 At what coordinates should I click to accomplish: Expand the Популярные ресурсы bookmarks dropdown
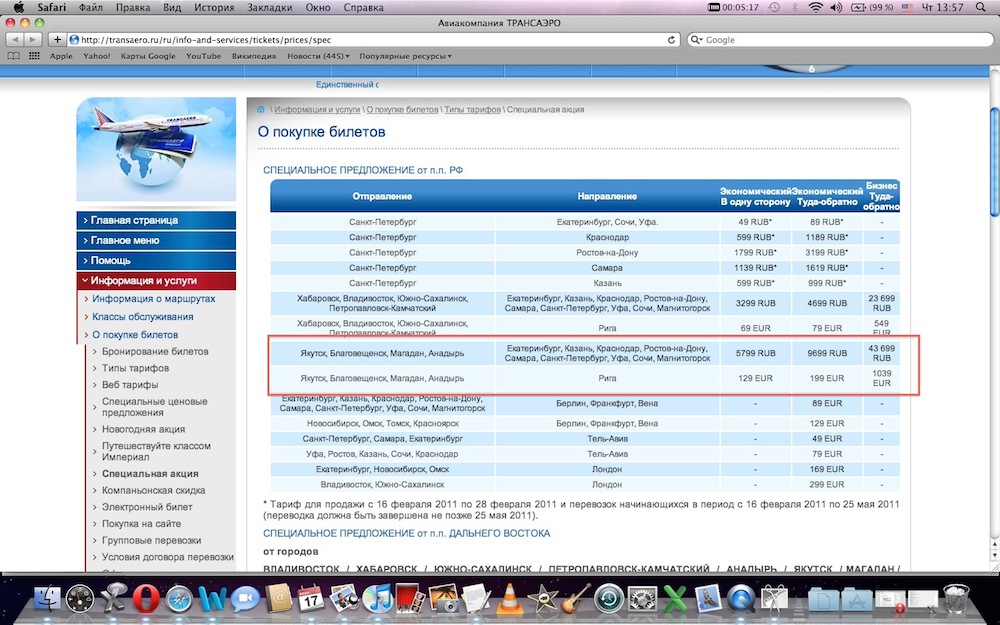click(x=405, y=56)
